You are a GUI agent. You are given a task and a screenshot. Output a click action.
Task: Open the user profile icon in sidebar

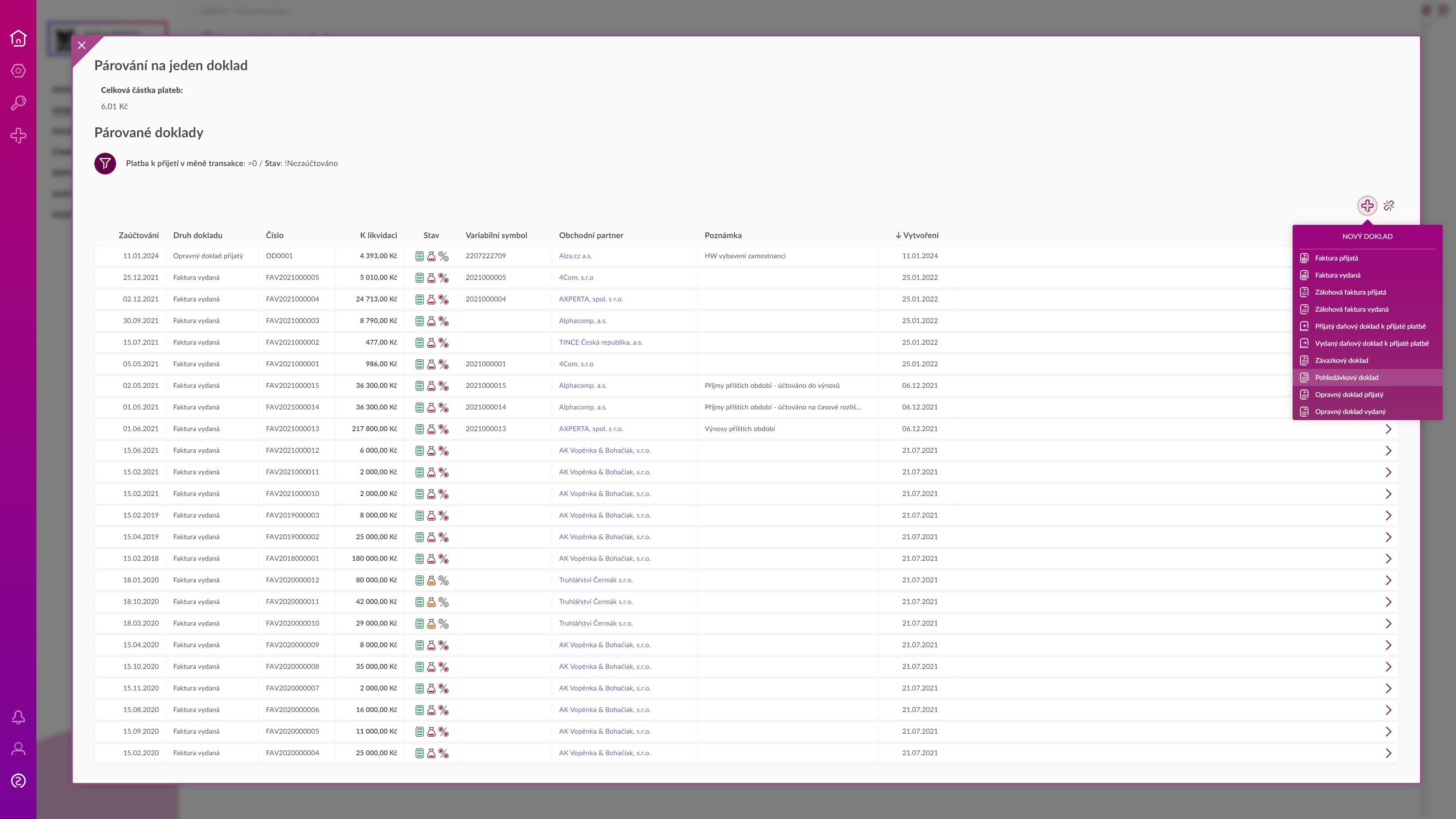[18, 749]
